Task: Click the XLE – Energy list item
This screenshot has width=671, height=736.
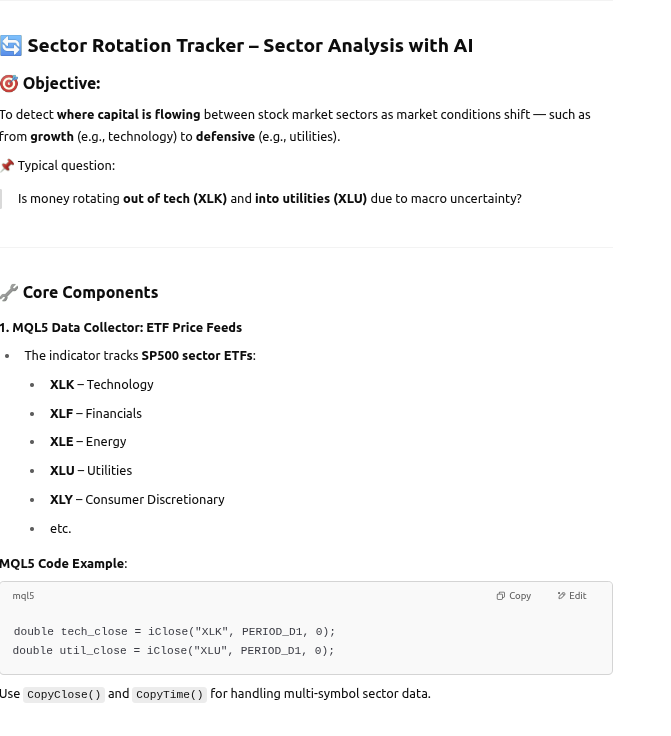Action: [88, 442]
